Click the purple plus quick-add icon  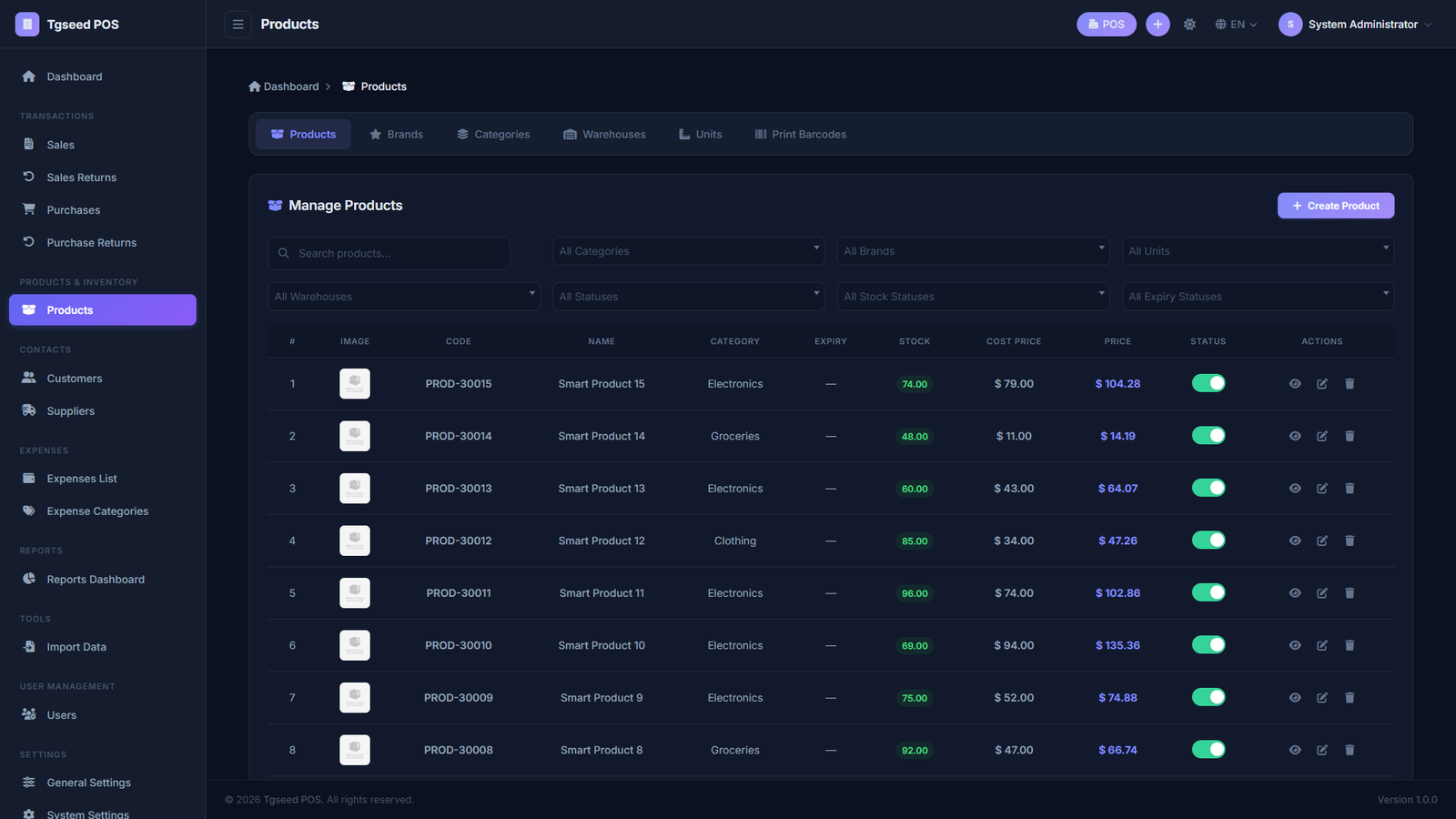(1158, 25)
